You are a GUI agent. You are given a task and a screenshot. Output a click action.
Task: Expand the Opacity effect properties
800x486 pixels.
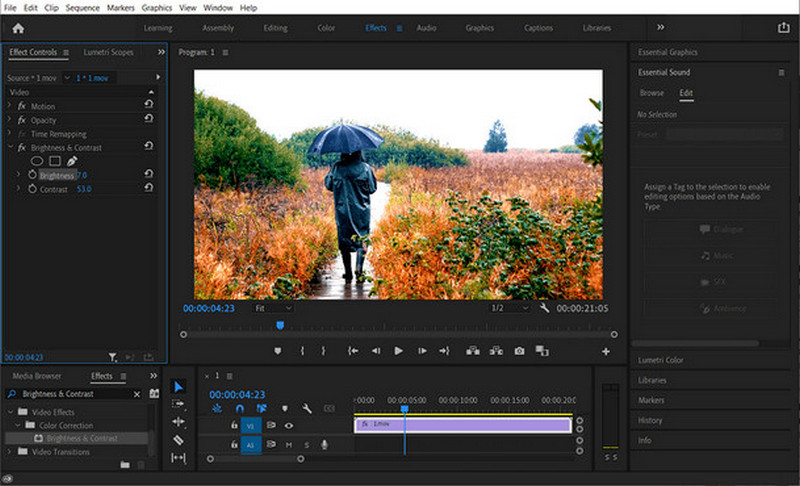(x=9, y=119)
